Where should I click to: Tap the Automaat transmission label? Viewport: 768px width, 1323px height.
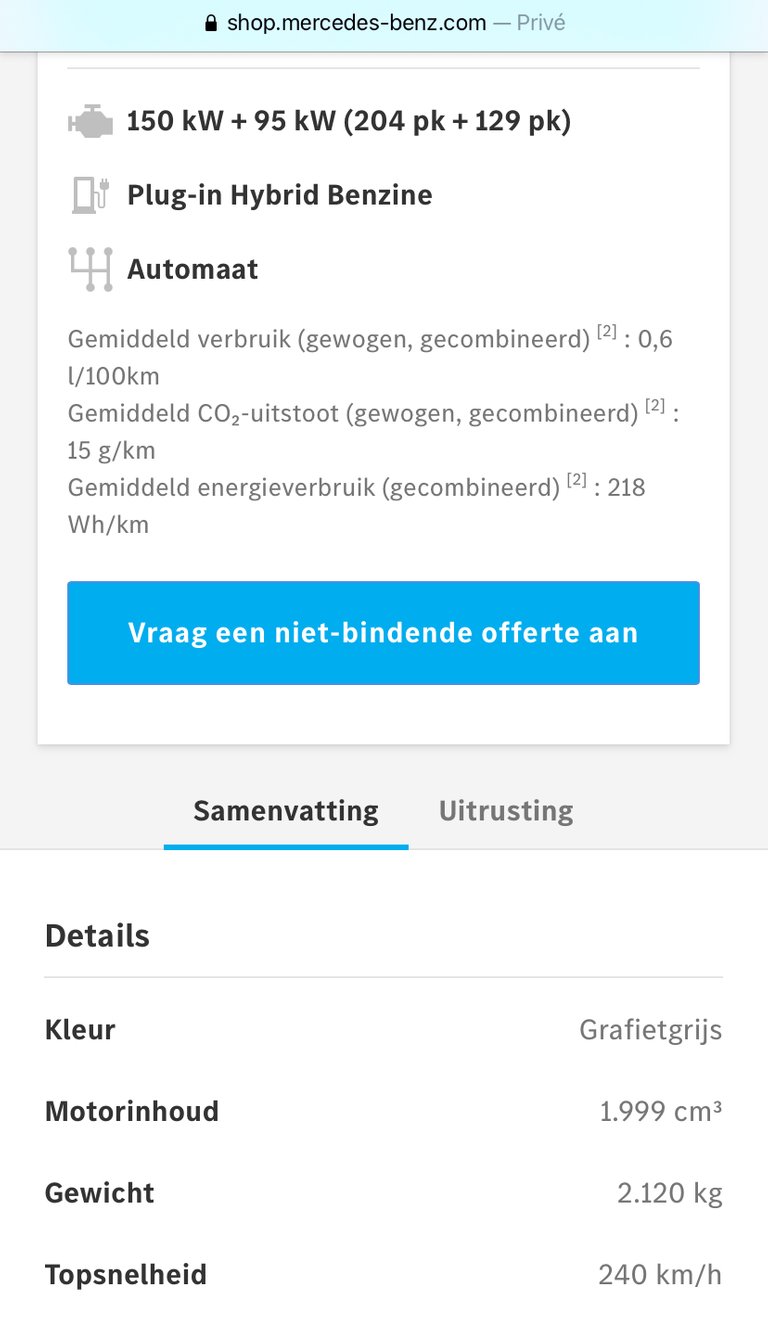[193, 269]
